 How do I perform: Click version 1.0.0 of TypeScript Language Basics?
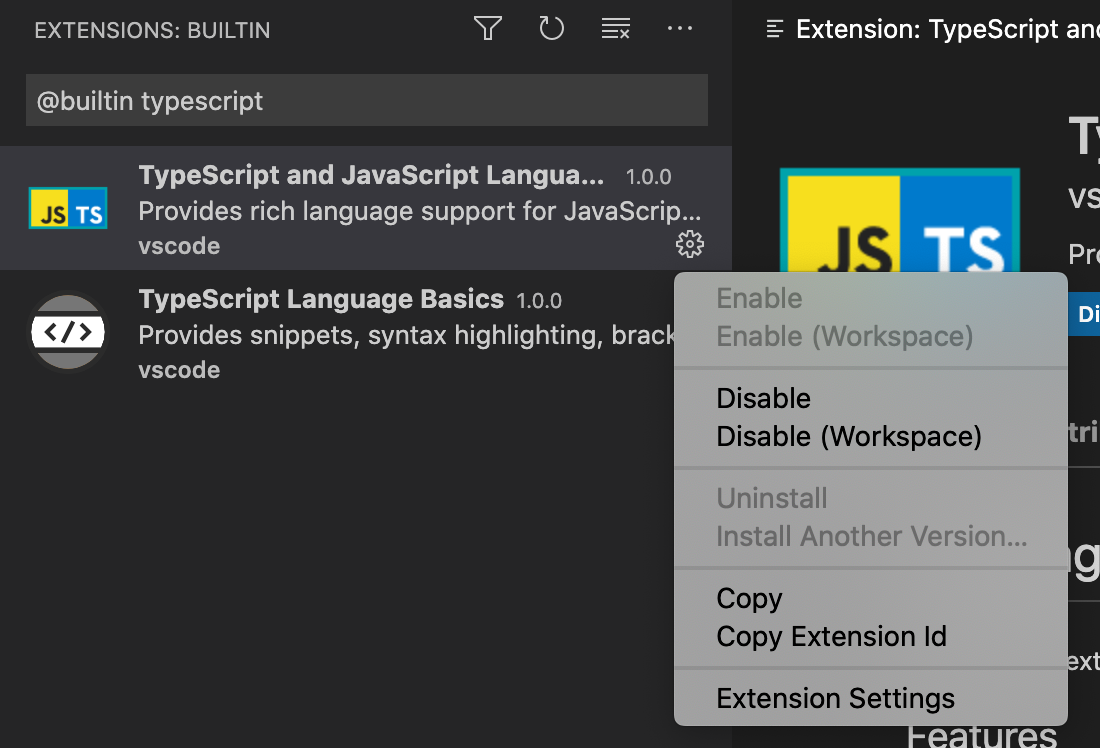click(x=539, y=301)
